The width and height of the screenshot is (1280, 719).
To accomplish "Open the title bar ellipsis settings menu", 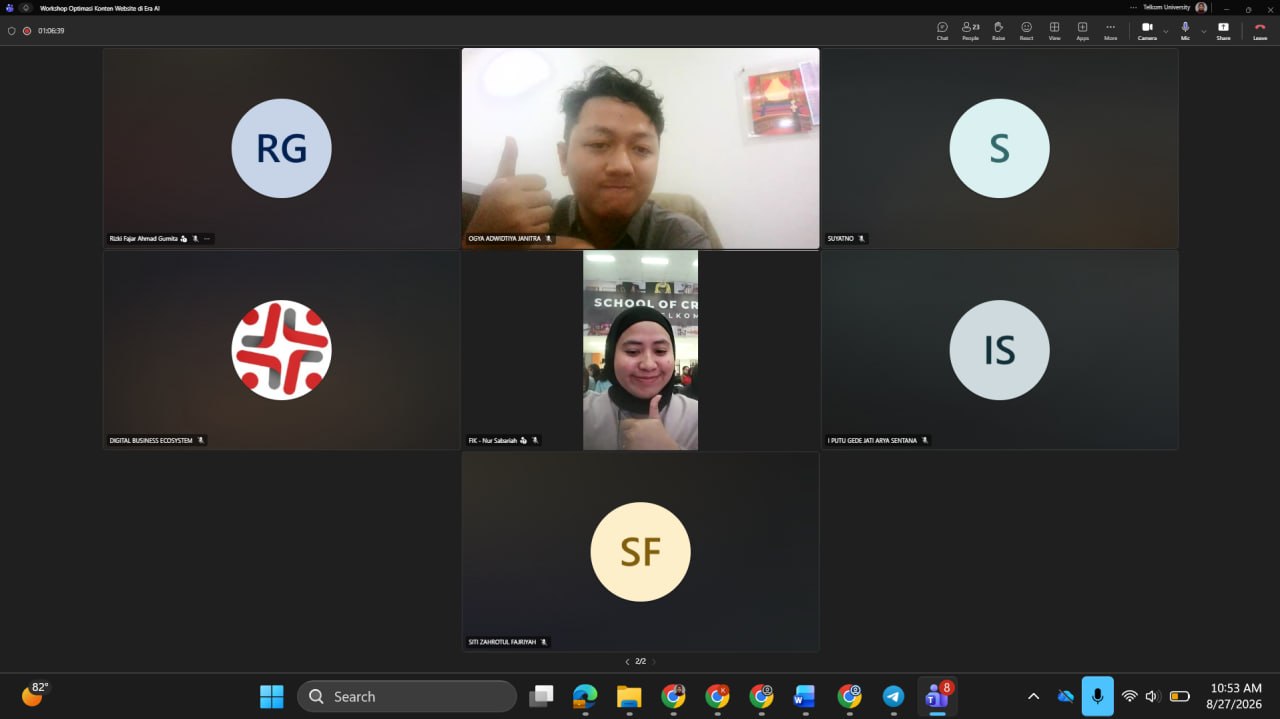I will [x=1133, y=7].
